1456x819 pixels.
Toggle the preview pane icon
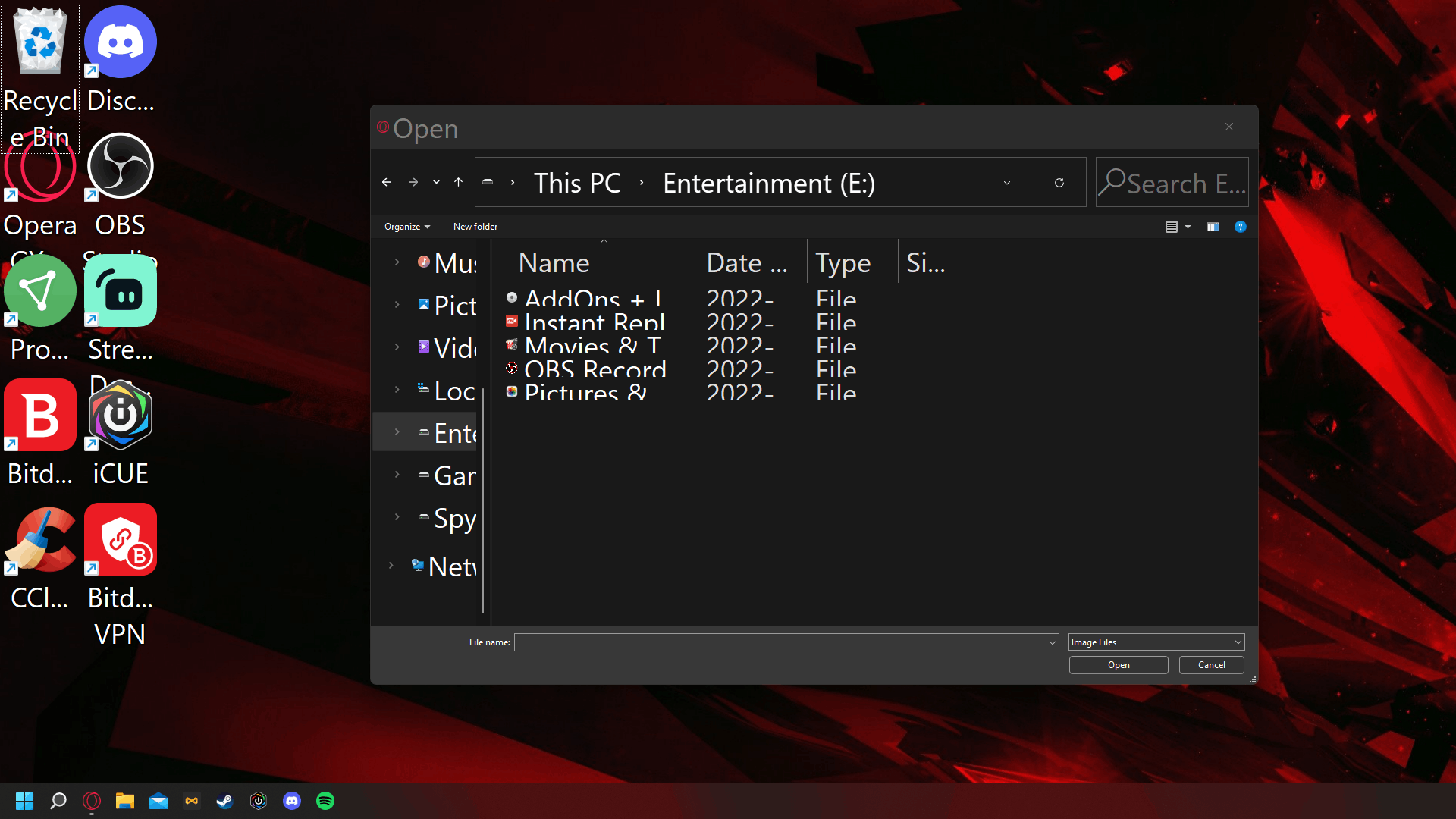click(1213, 227)
